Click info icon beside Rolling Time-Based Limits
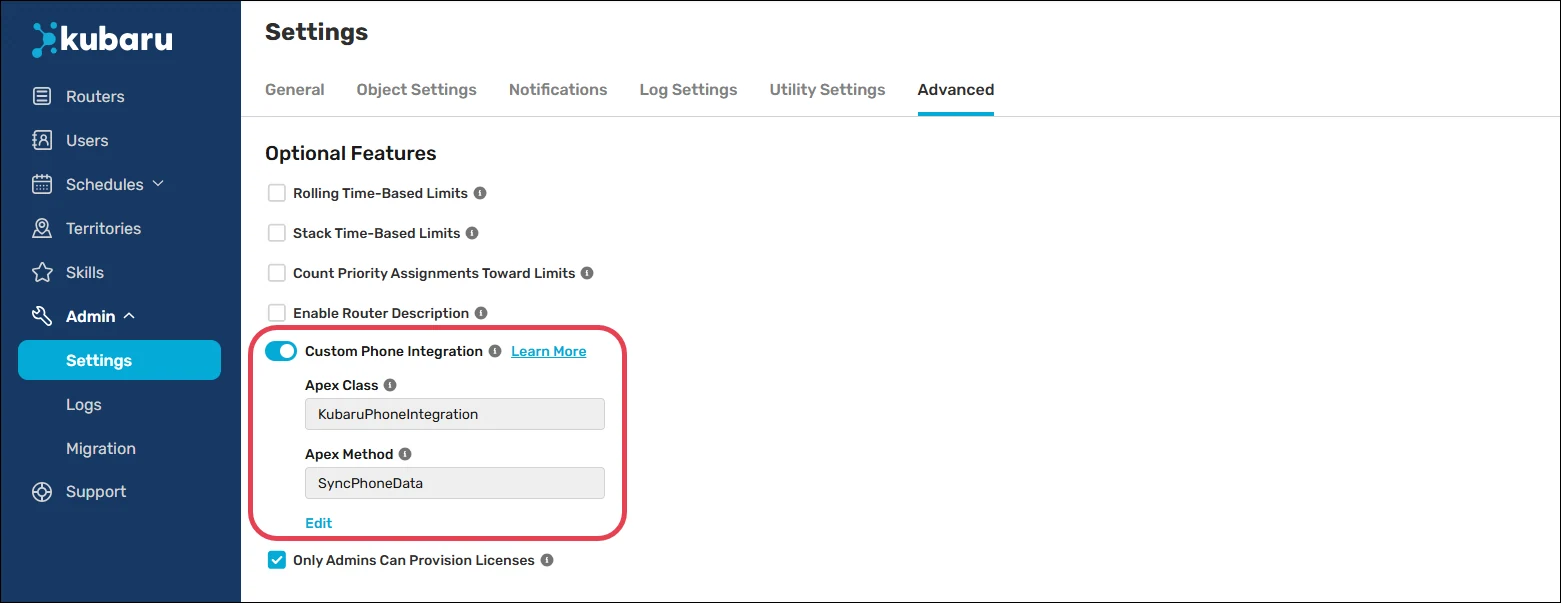Image resolution: width=1561 pixels, height=603 pixels. (x=480, y=193)
